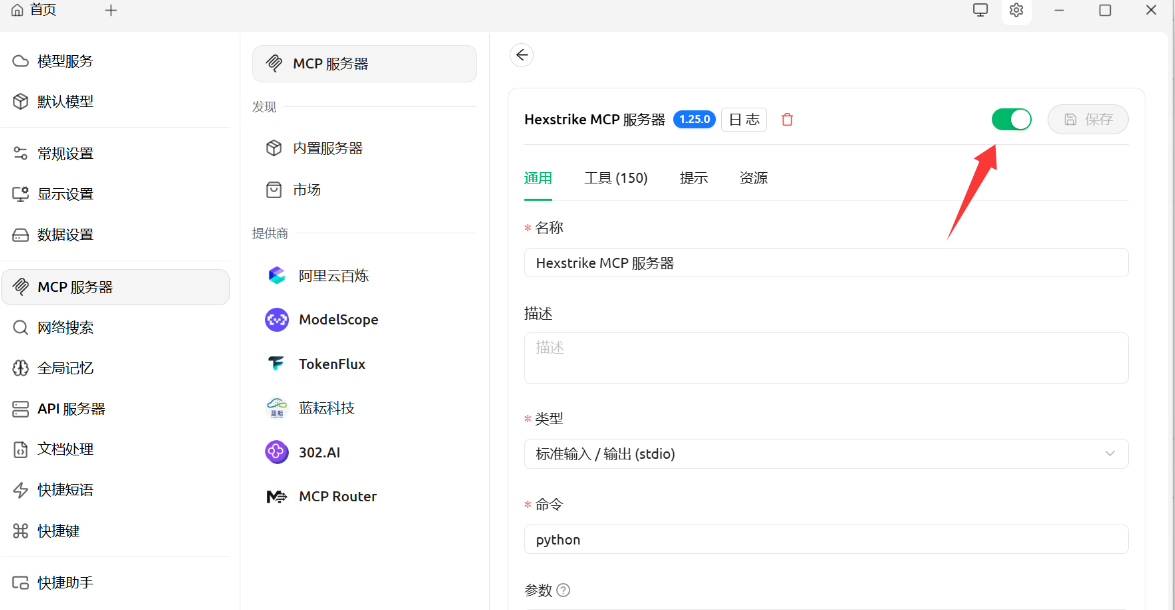Open a new tab with plus icon

point(111,10)
